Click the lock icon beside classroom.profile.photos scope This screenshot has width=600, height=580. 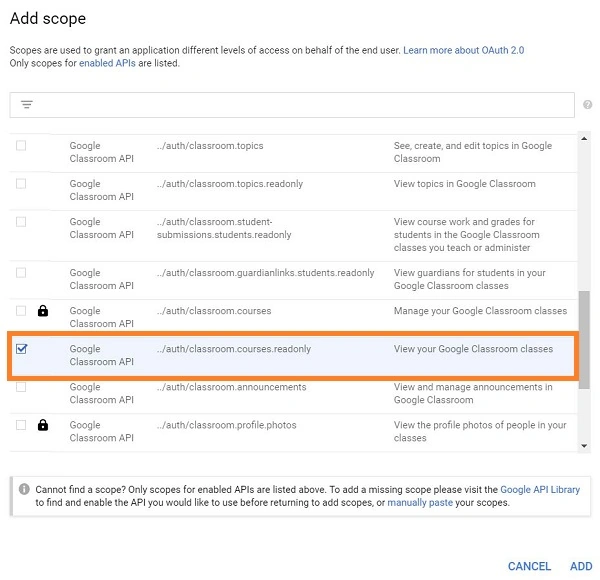[x=43, y=425]
